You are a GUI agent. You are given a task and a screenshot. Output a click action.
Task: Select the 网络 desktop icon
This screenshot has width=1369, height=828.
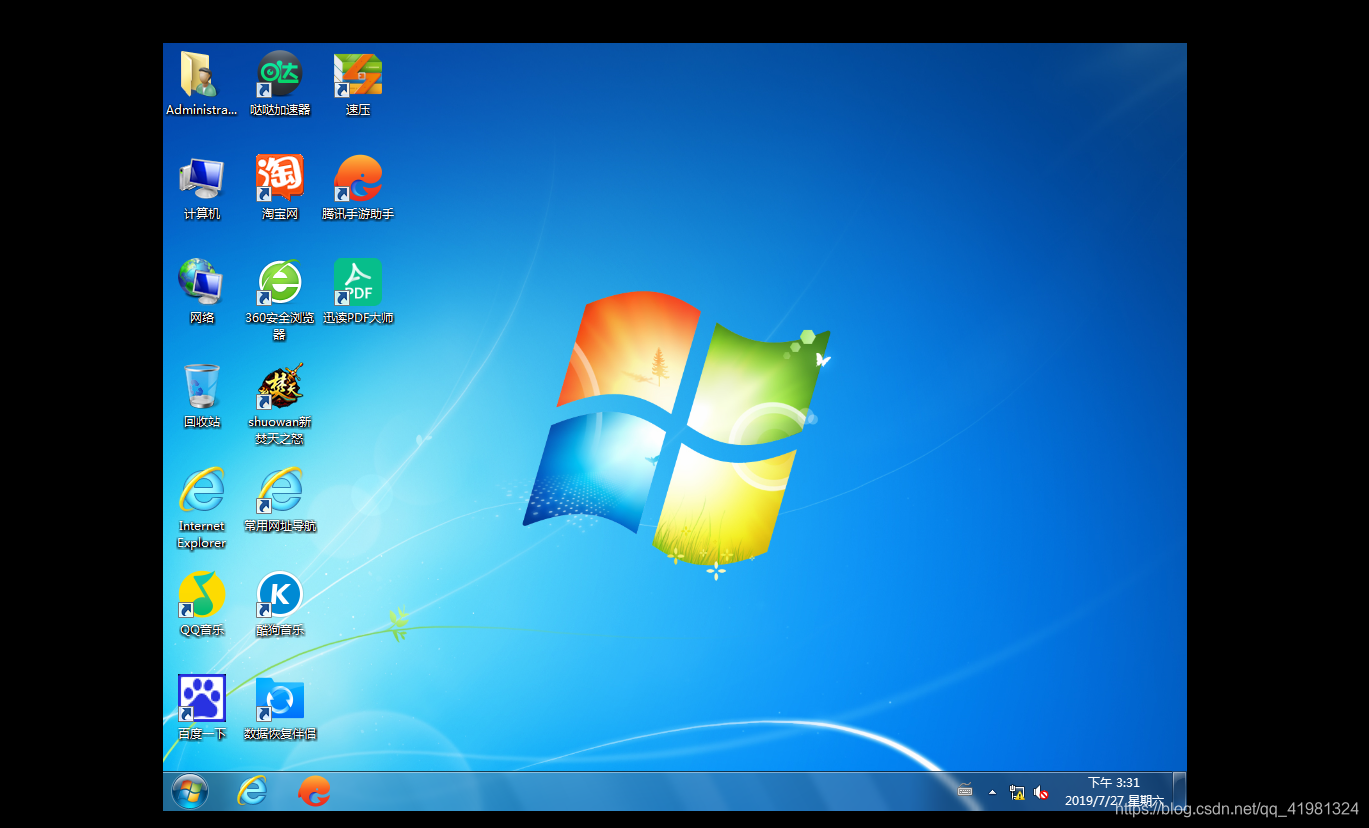tap(201, 292)
